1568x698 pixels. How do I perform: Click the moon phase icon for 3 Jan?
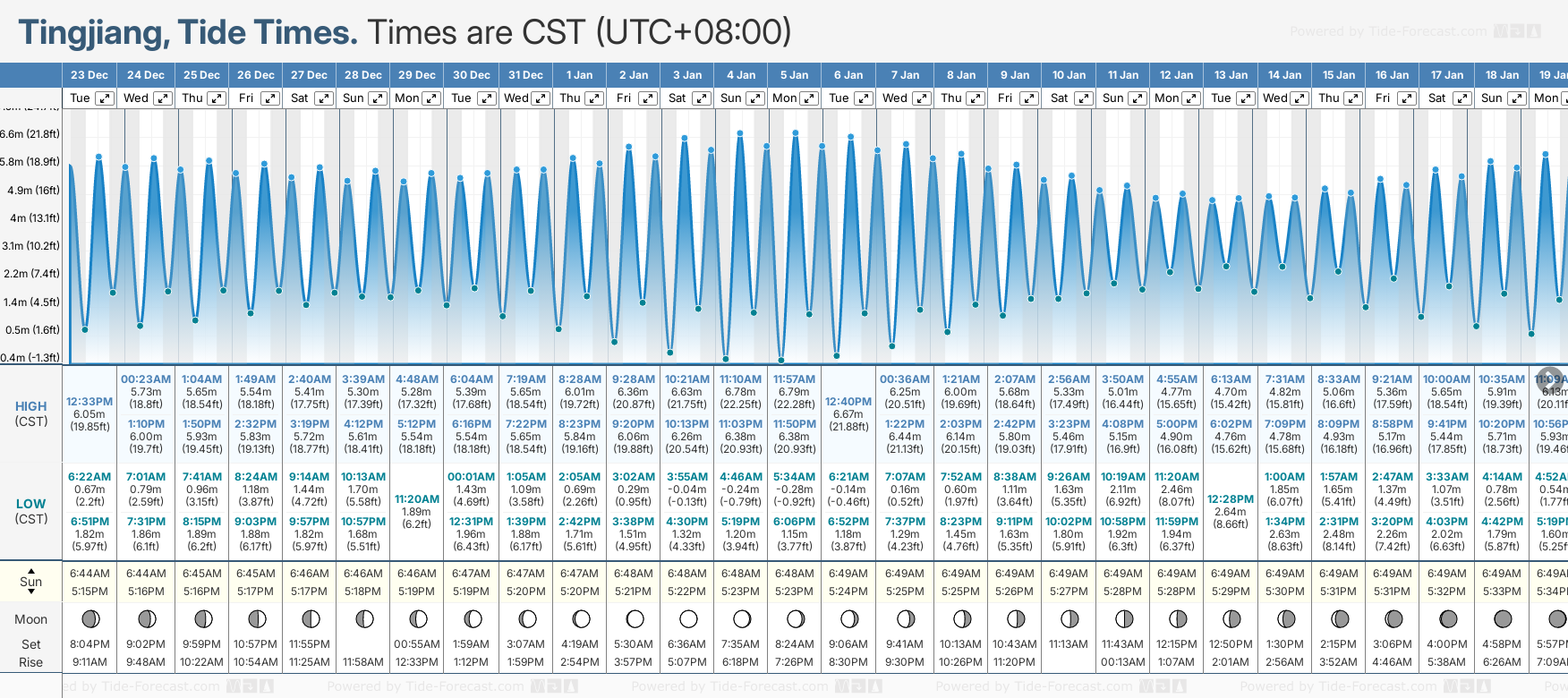688,618
